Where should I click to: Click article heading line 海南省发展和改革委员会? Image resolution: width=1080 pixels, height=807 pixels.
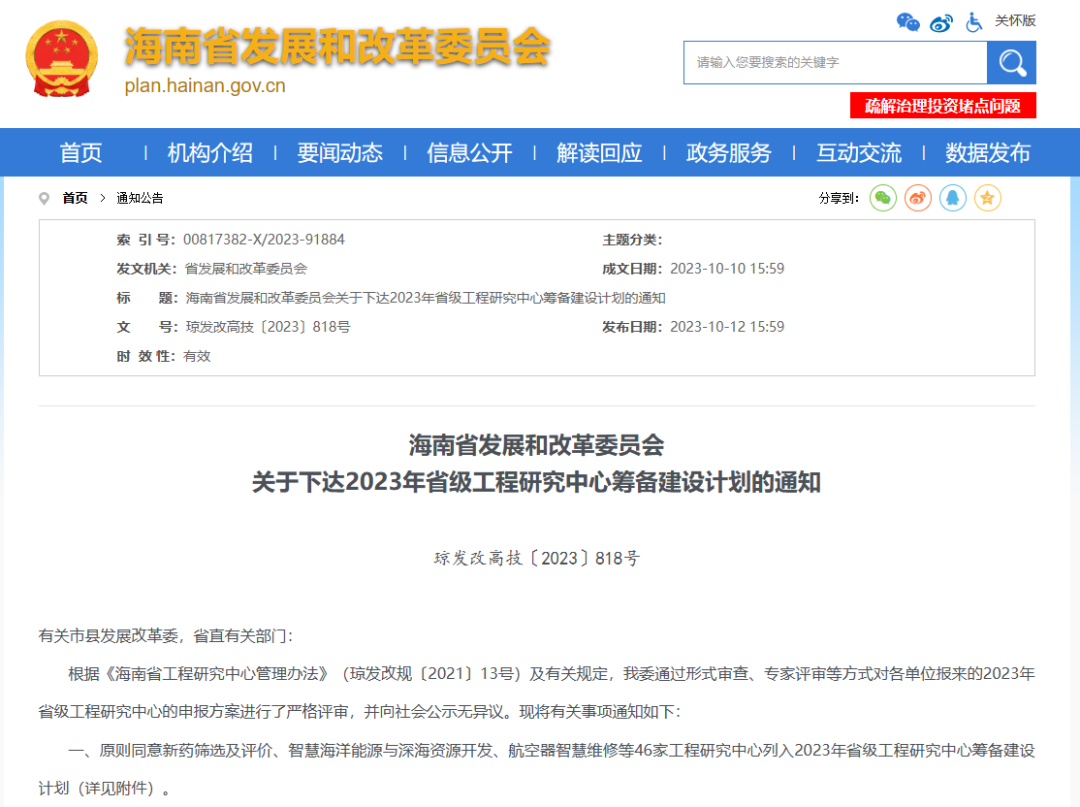pyautogui.click(x=536, y=446)
